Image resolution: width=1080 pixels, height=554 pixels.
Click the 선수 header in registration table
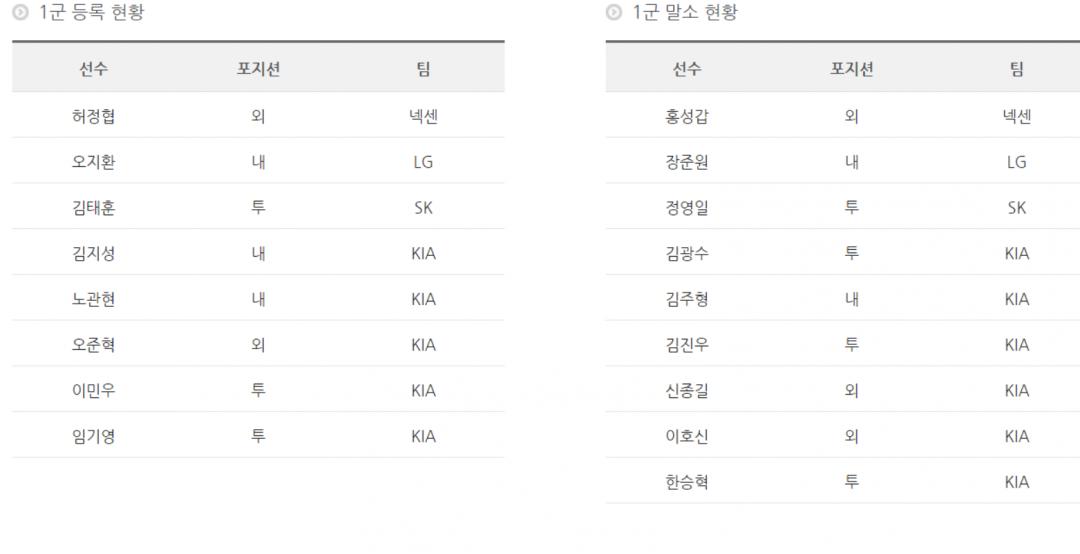click(94, 69)
